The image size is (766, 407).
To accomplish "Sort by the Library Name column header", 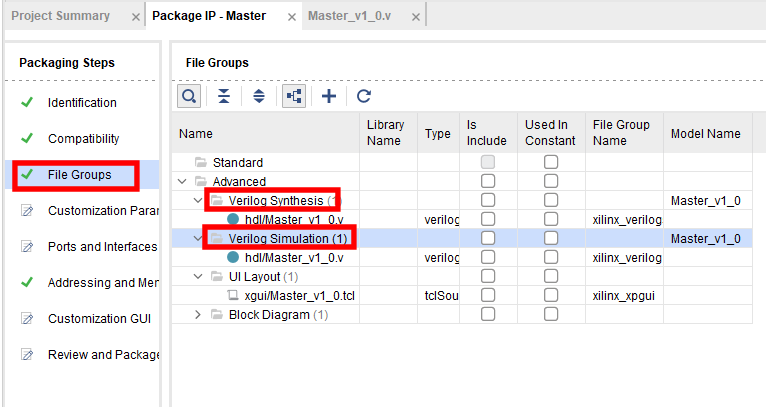I will pos(388,133).
